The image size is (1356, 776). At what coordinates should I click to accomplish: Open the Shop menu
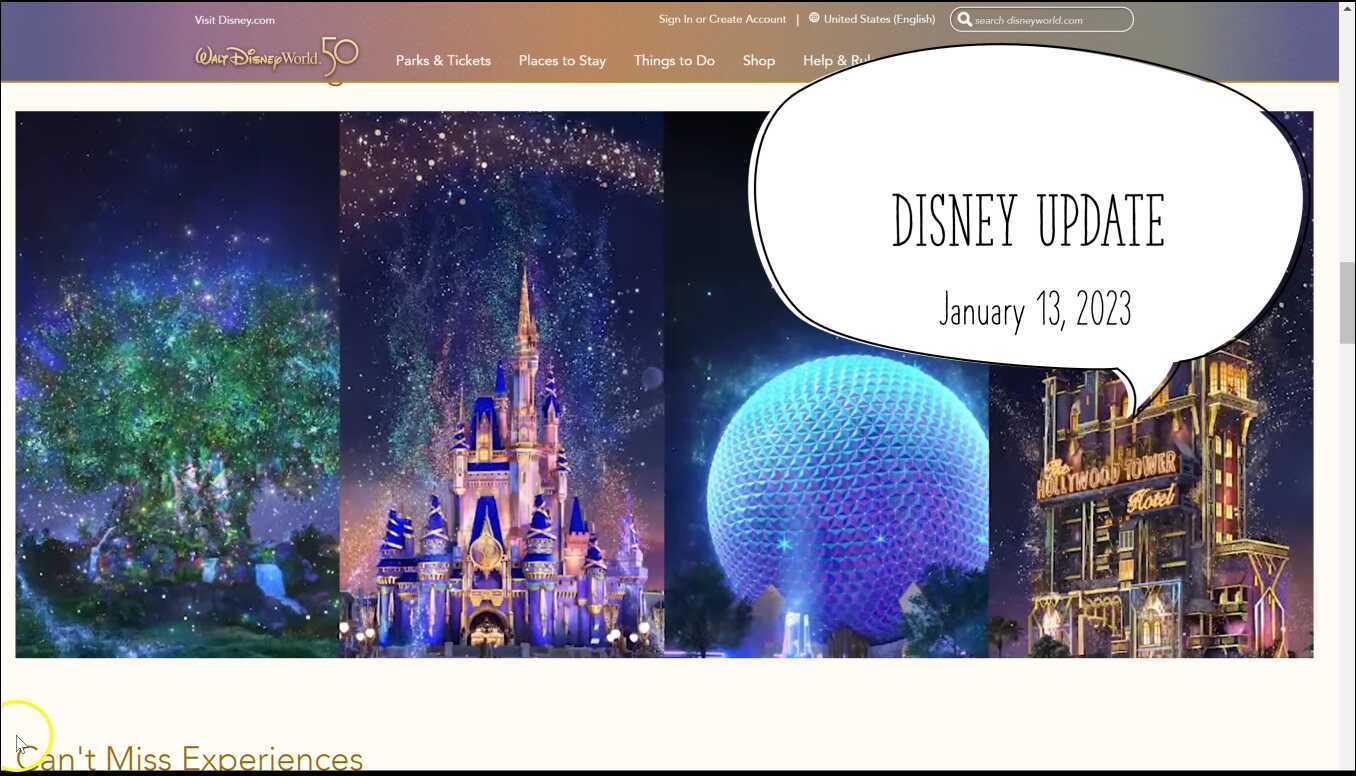(758, 60)
